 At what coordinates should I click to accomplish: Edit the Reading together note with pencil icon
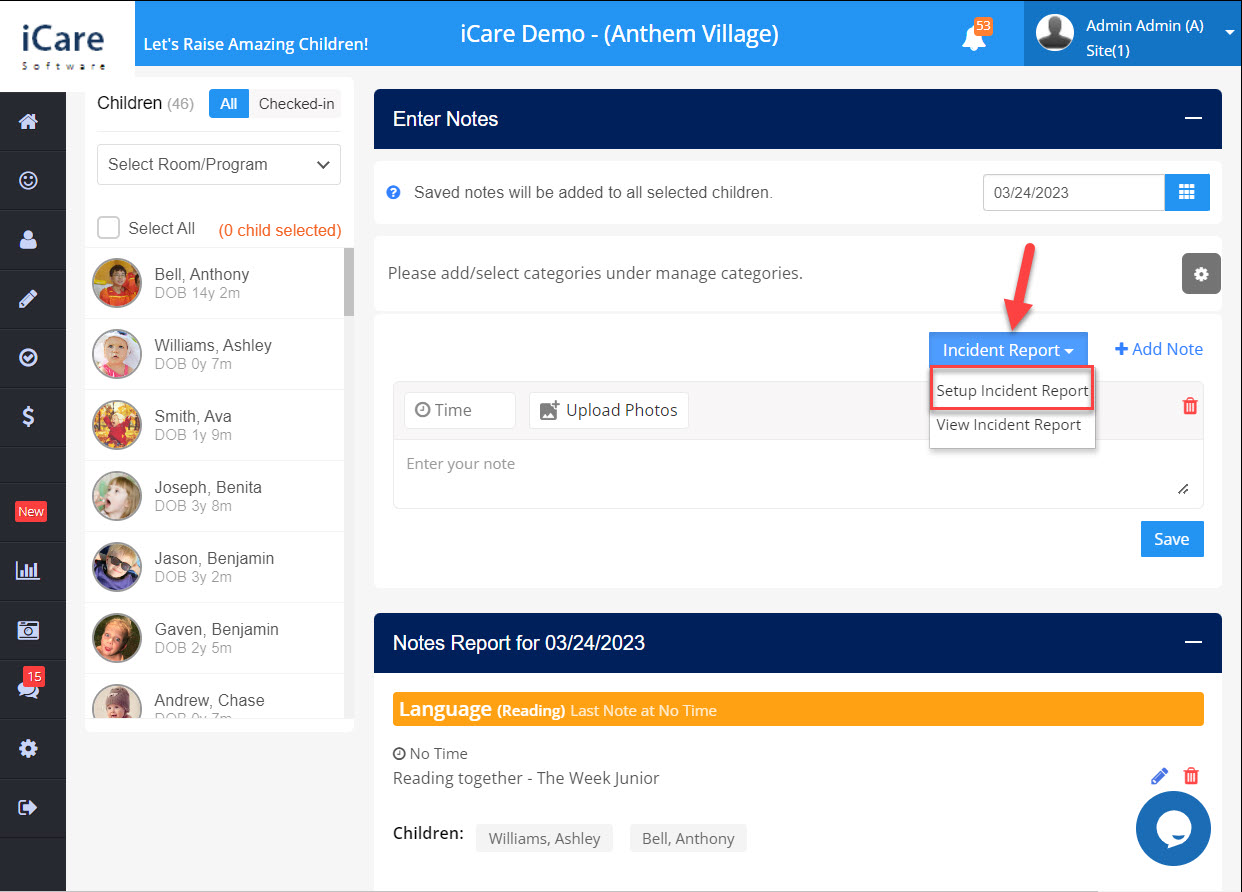(x=1160, y=776)
